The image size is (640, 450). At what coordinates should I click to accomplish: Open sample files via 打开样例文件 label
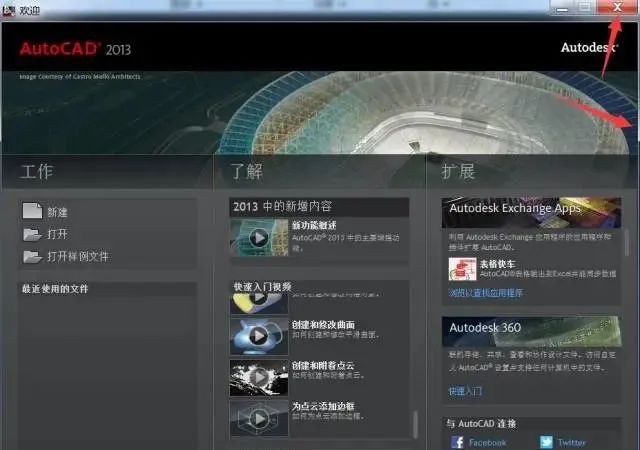(x=78, y=256)
